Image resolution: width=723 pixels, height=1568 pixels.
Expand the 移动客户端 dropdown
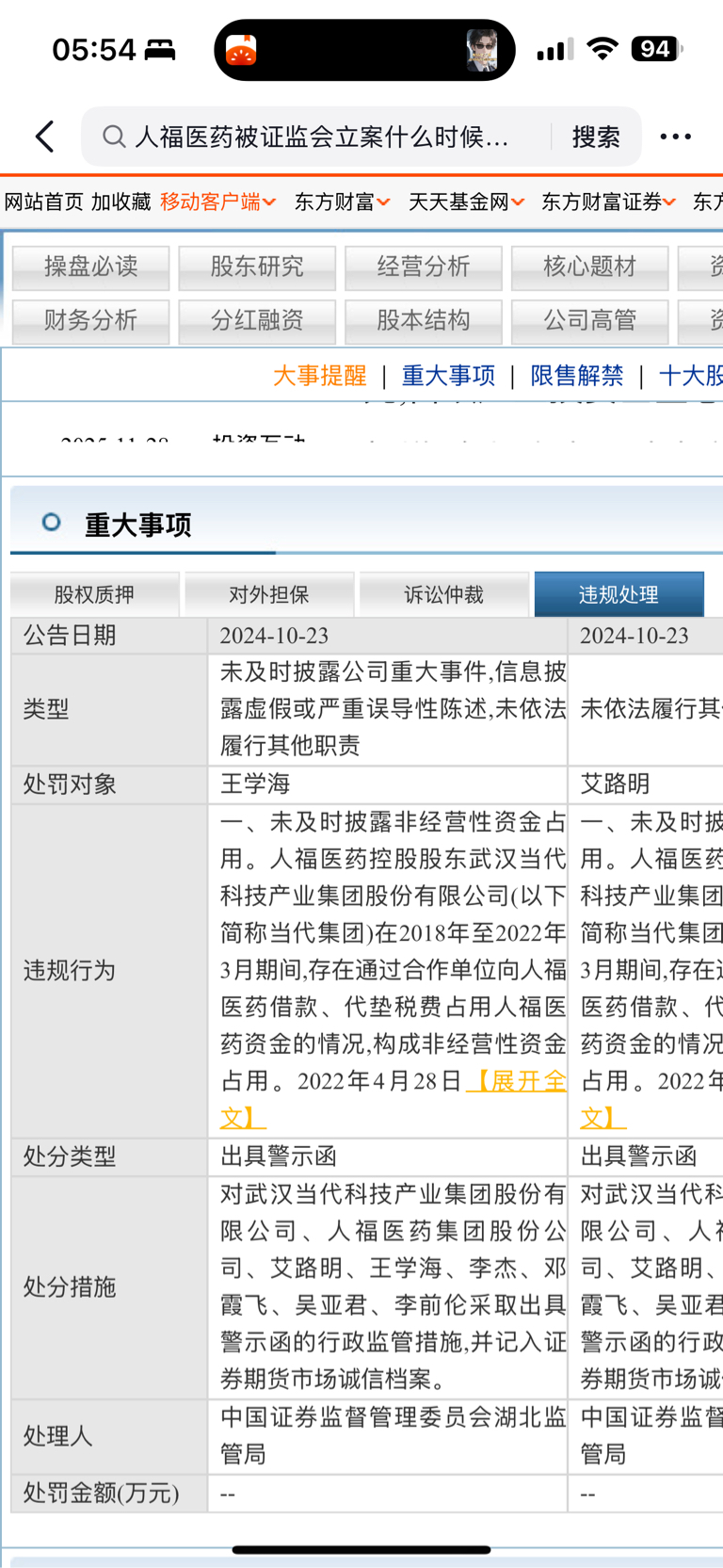click(217, 202)
